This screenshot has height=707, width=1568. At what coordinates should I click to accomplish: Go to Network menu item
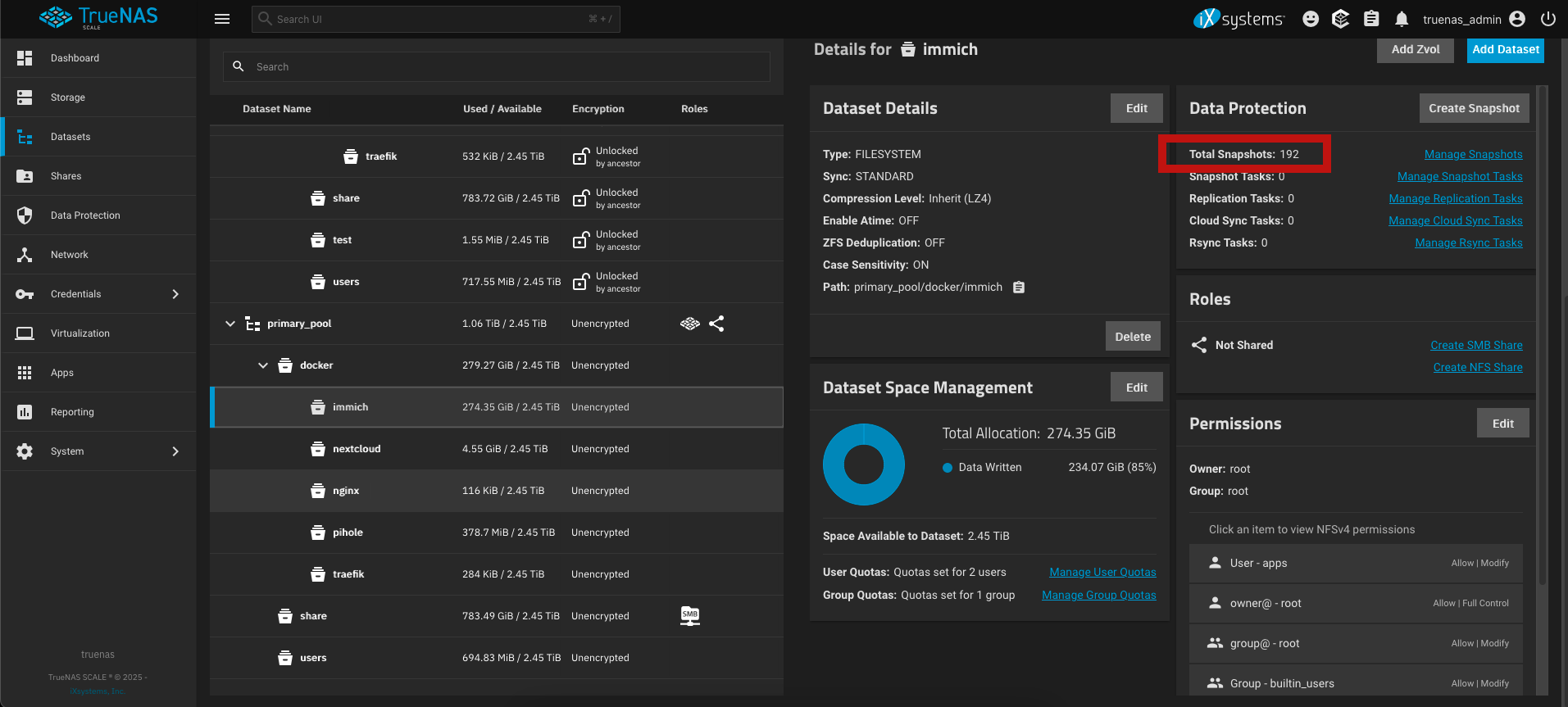pyautogui.click(x=98, y=255)
